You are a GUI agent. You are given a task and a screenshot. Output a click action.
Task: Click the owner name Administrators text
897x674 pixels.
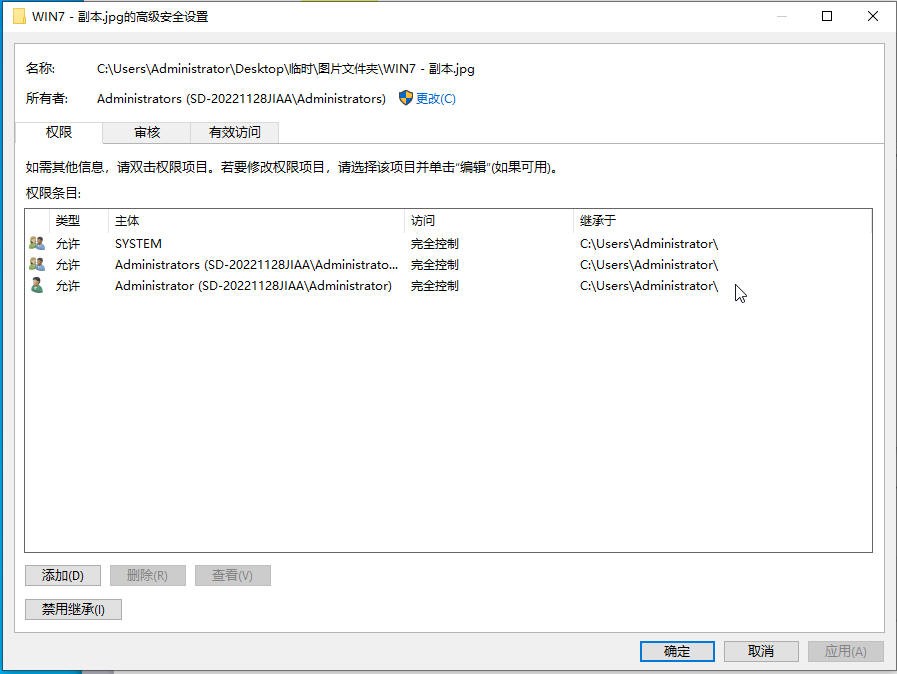241,98
